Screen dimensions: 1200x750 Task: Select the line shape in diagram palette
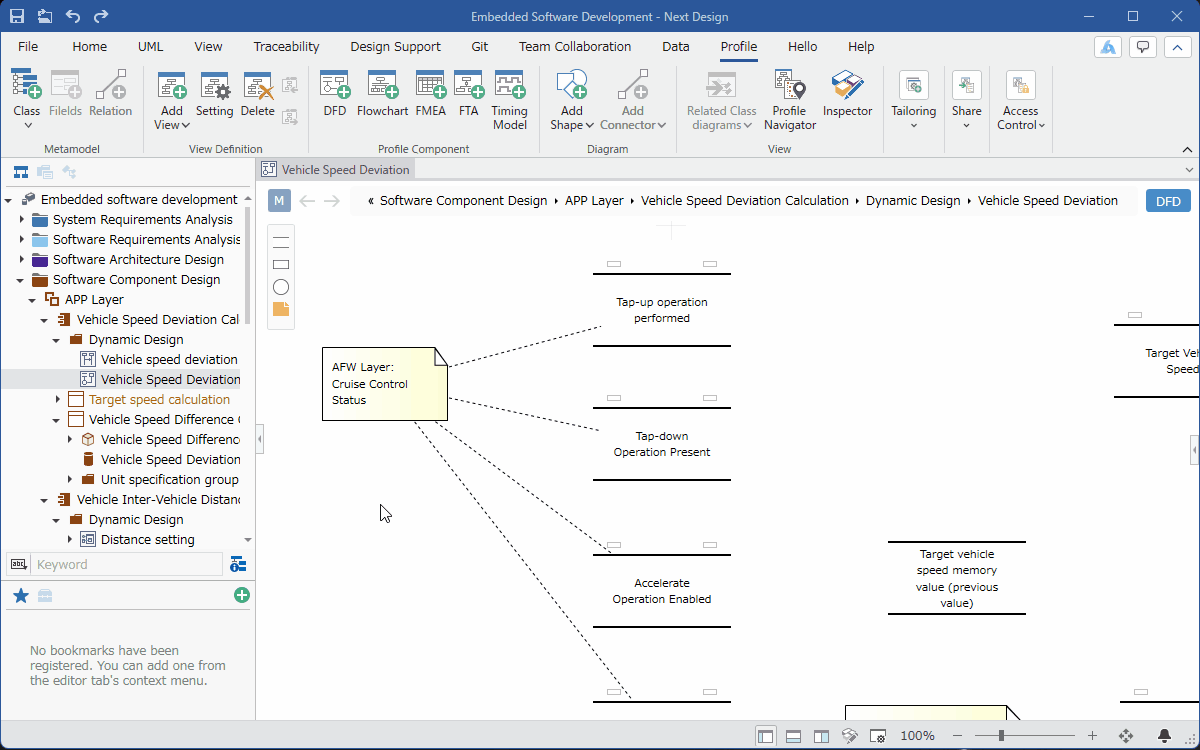point(281,241)
